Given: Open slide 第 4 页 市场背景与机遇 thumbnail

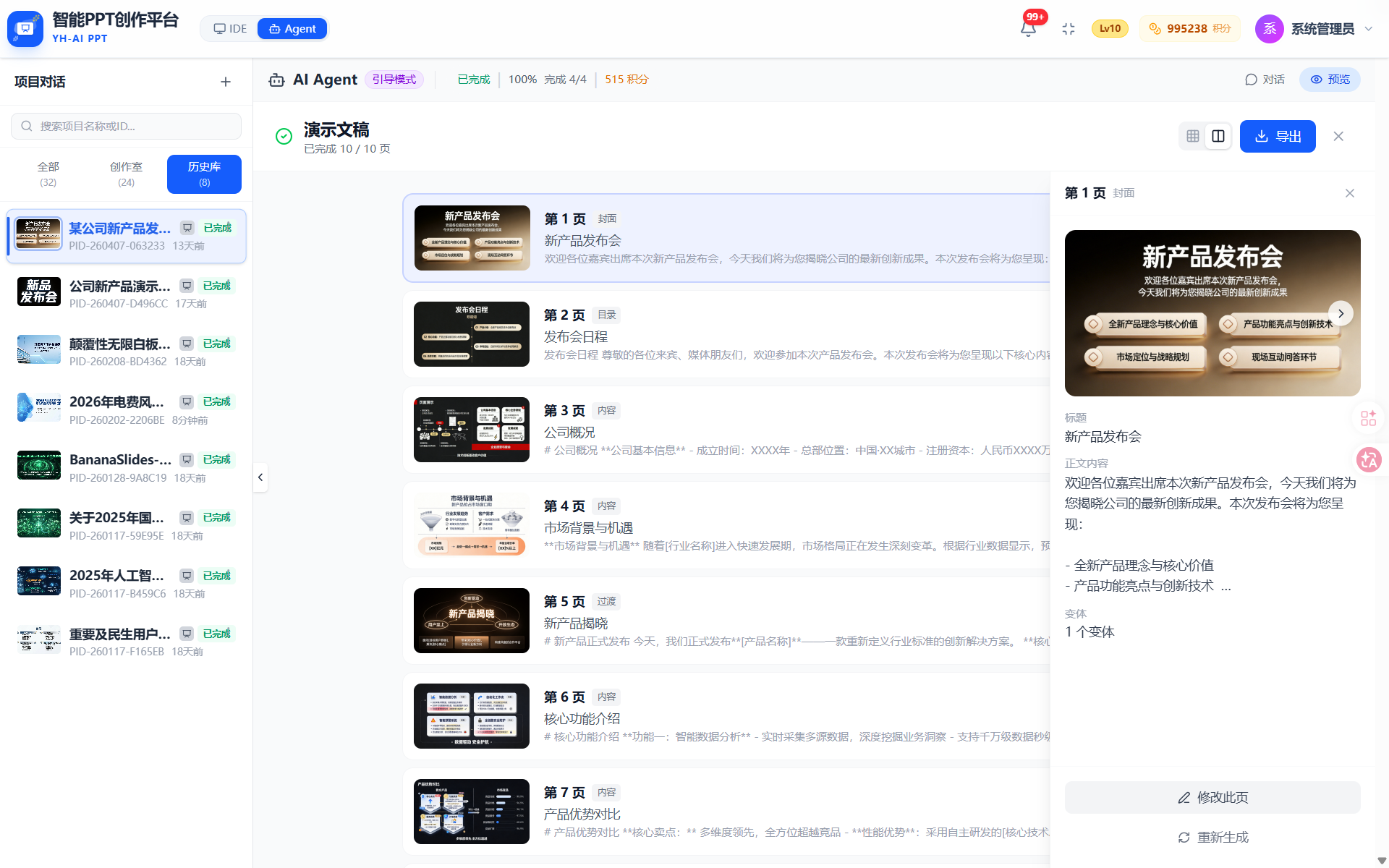Looking at the screenshot, I should point(472,525).
